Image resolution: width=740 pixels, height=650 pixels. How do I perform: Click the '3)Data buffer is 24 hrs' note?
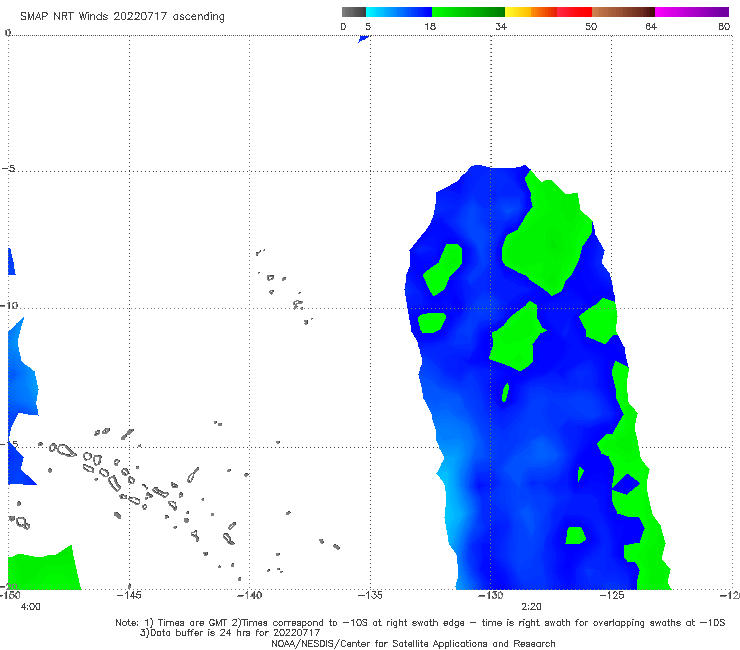(230, 633)
